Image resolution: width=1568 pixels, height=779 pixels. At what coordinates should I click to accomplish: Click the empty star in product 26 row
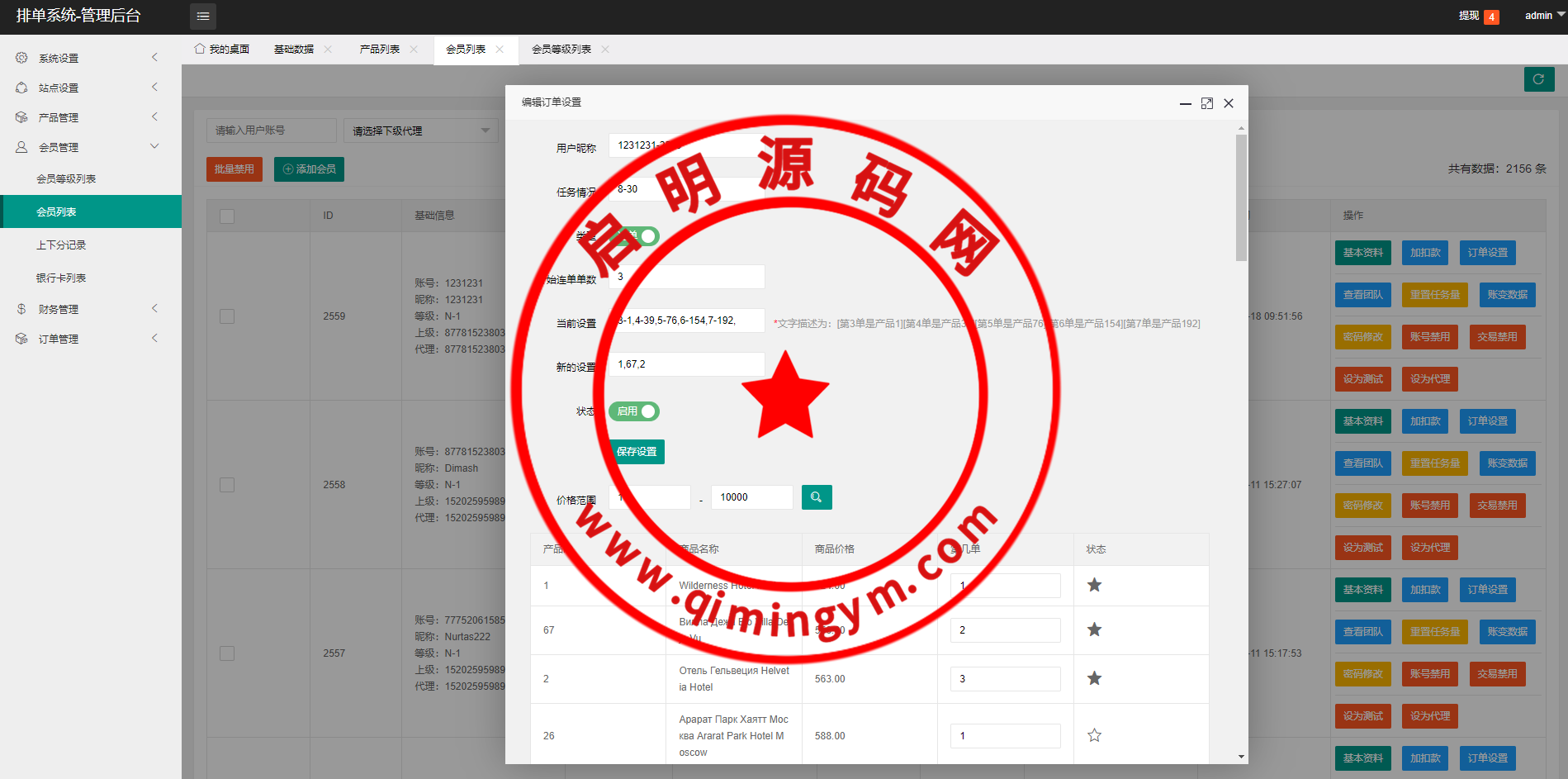click(1094, 735)
